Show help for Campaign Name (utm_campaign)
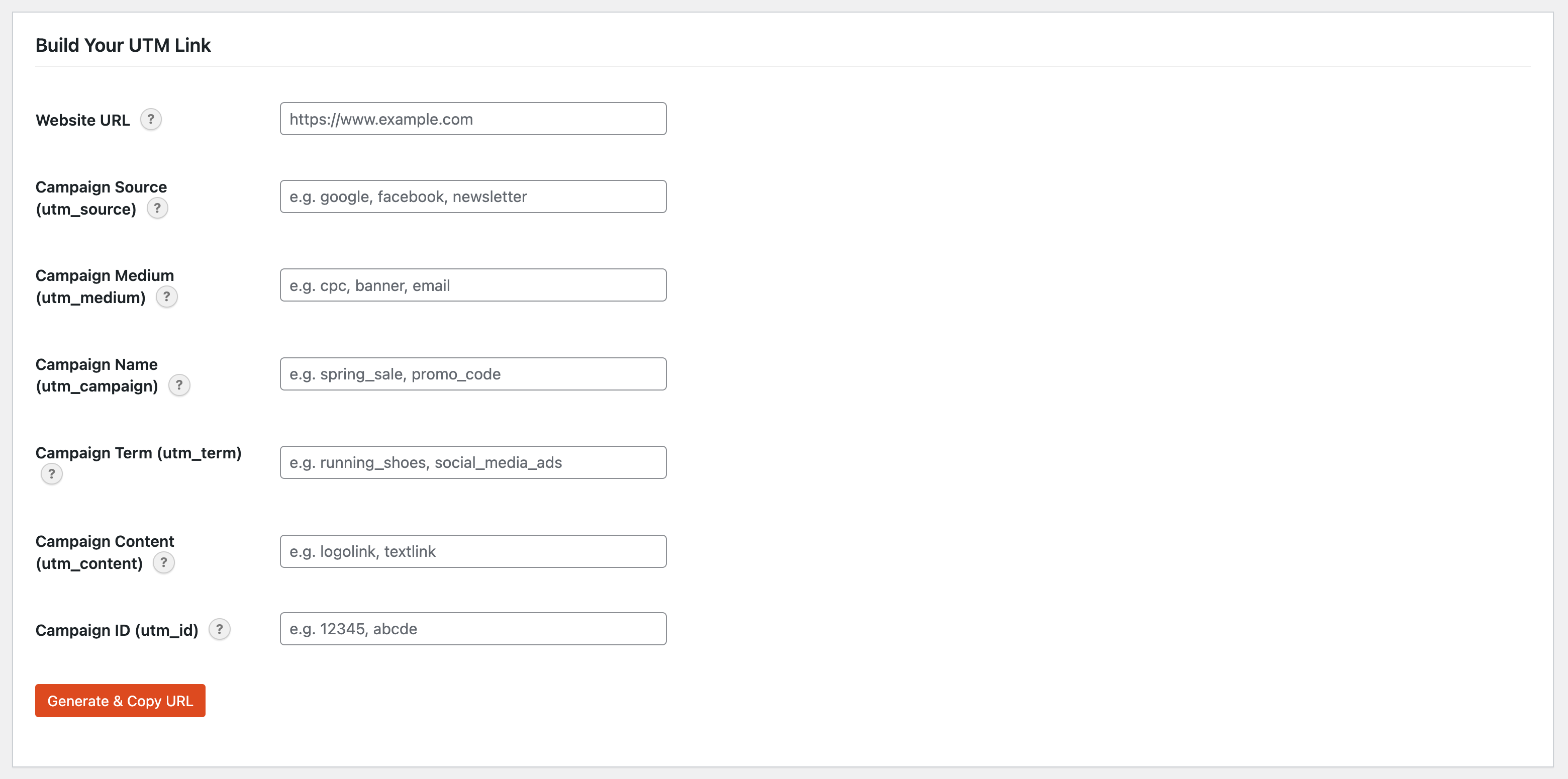1568x779 pixels. (x=179, y=385)
